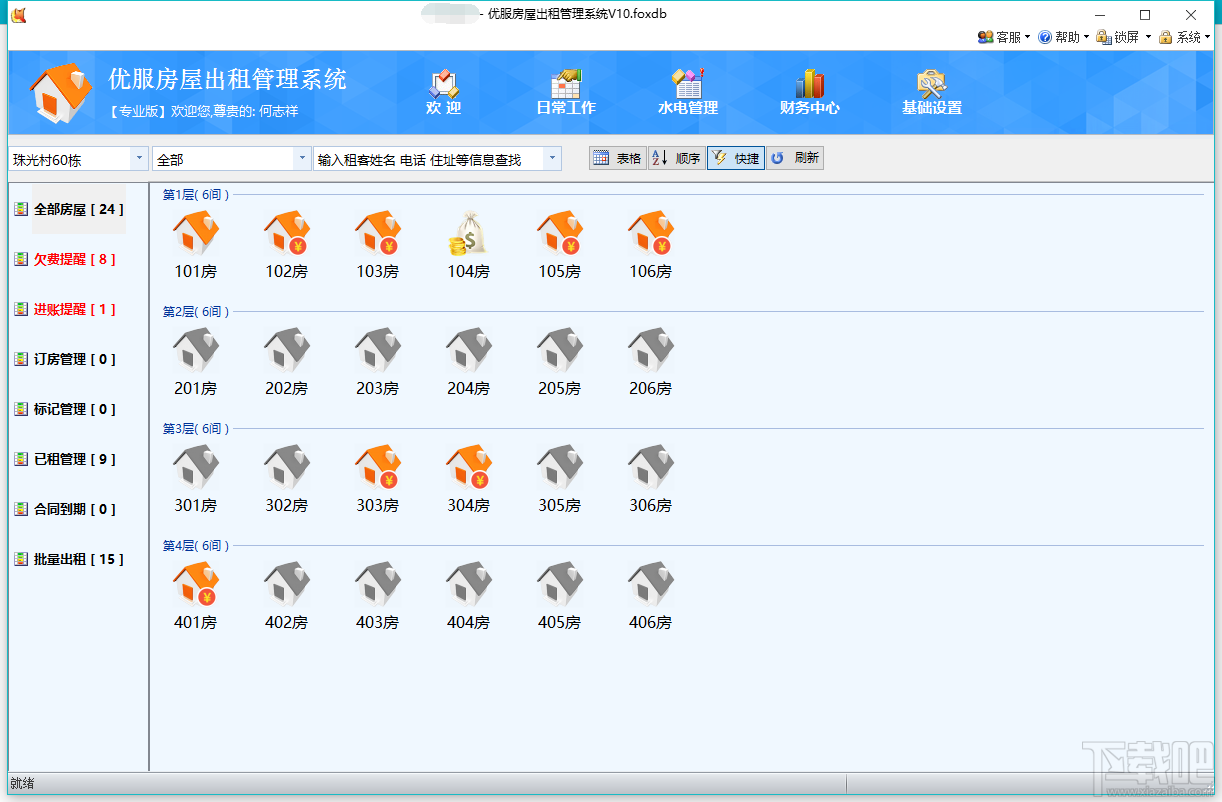
Task: Open room 206房 icon
Action: (650, 350)
